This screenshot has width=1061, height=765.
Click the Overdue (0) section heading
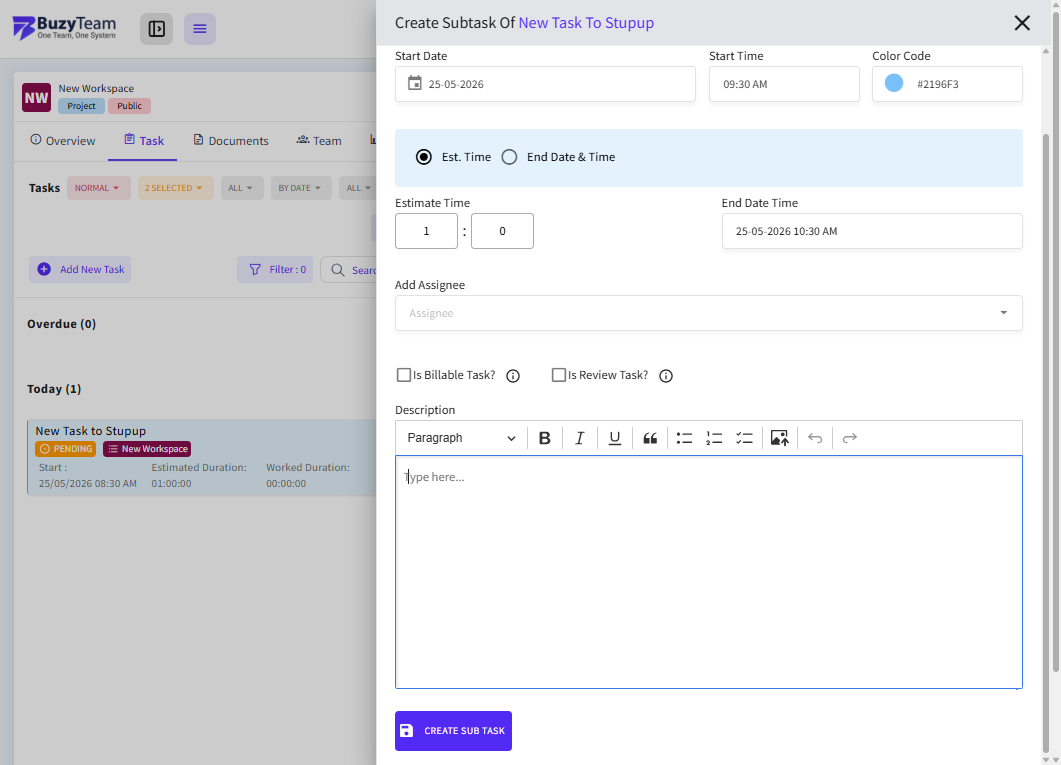(x=62, y=324)
